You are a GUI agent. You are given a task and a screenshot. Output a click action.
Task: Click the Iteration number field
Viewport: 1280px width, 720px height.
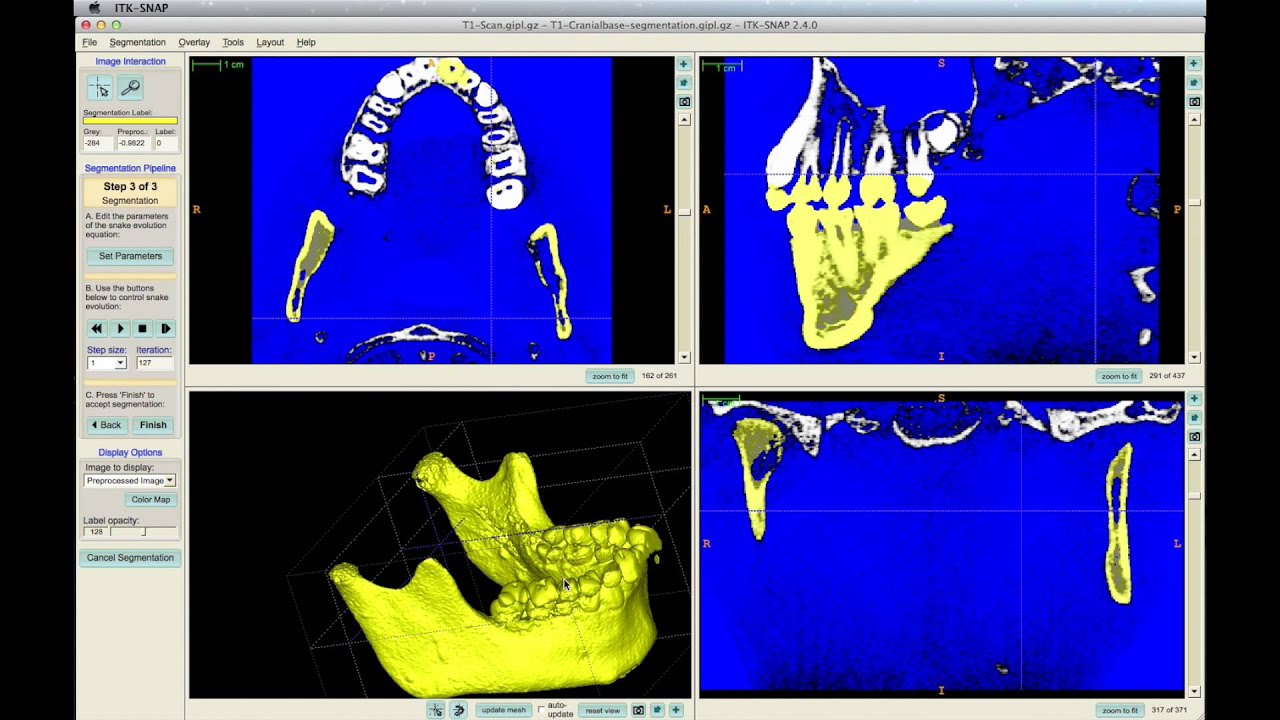[155, 363]
